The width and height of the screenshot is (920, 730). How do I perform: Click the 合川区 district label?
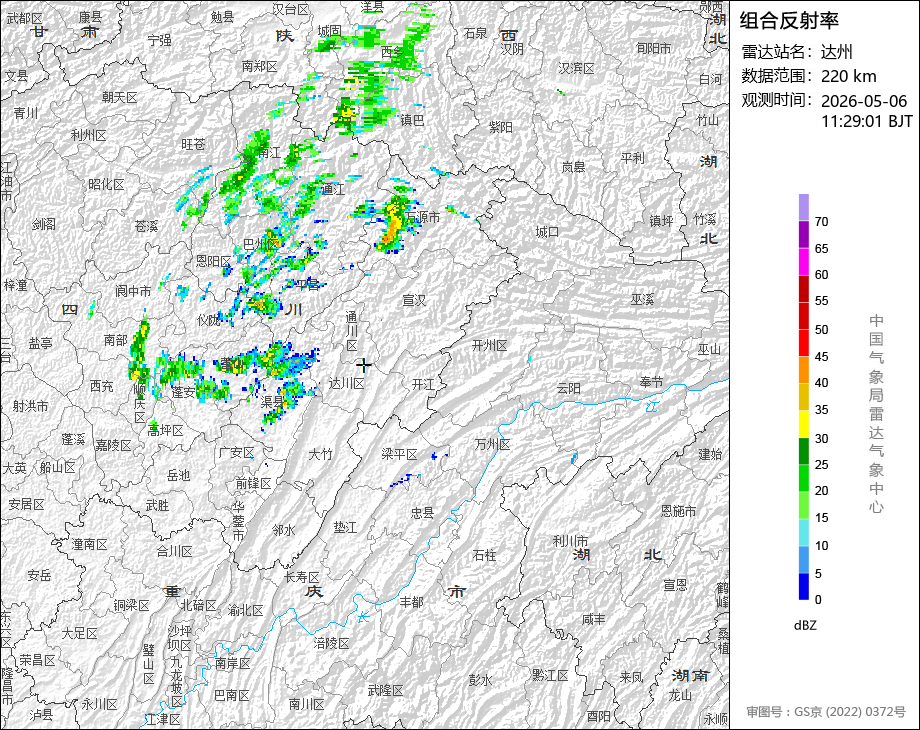pyautogui.click(x=174, y=551)
